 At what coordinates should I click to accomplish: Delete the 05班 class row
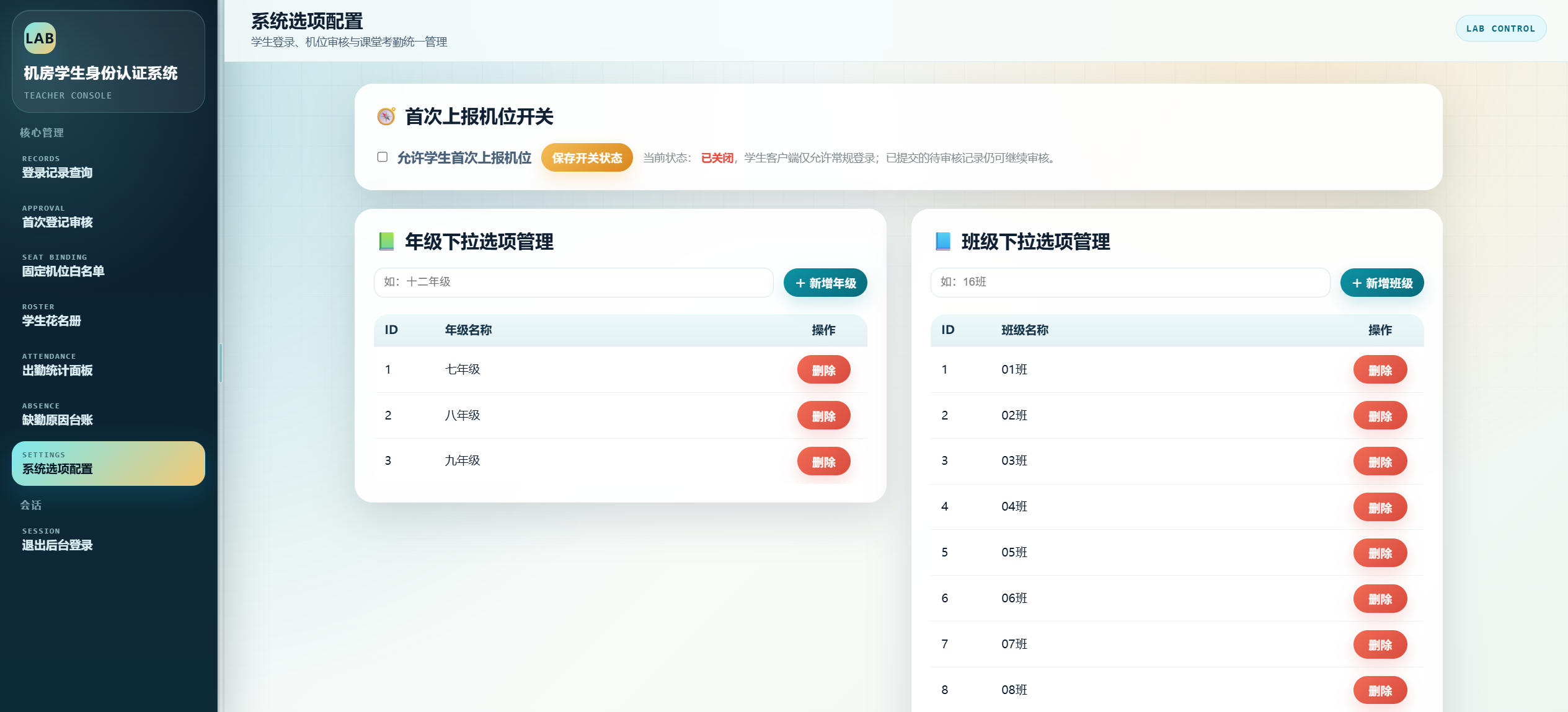tap(1380, 553)
